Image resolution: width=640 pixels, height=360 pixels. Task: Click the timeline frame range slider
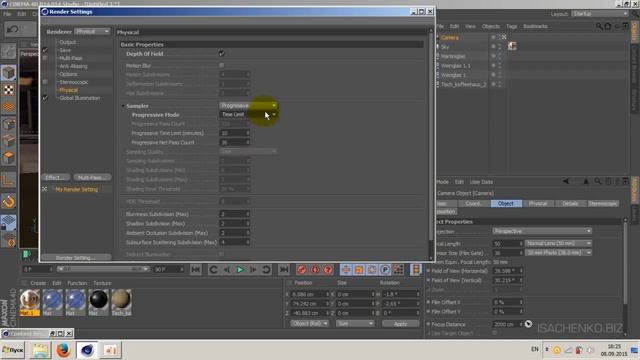point(103,269)
